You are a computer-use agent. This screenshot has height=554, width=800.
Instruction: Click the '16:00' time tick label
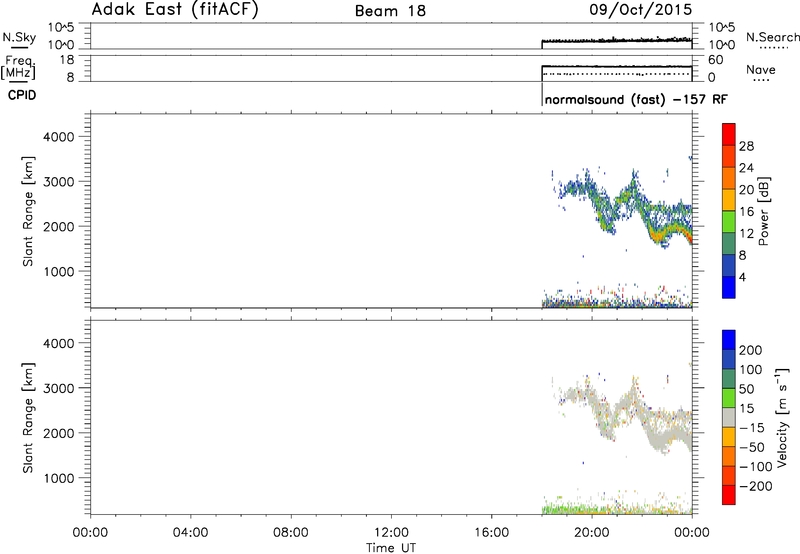pyautogui.click(x=491, y=533)
